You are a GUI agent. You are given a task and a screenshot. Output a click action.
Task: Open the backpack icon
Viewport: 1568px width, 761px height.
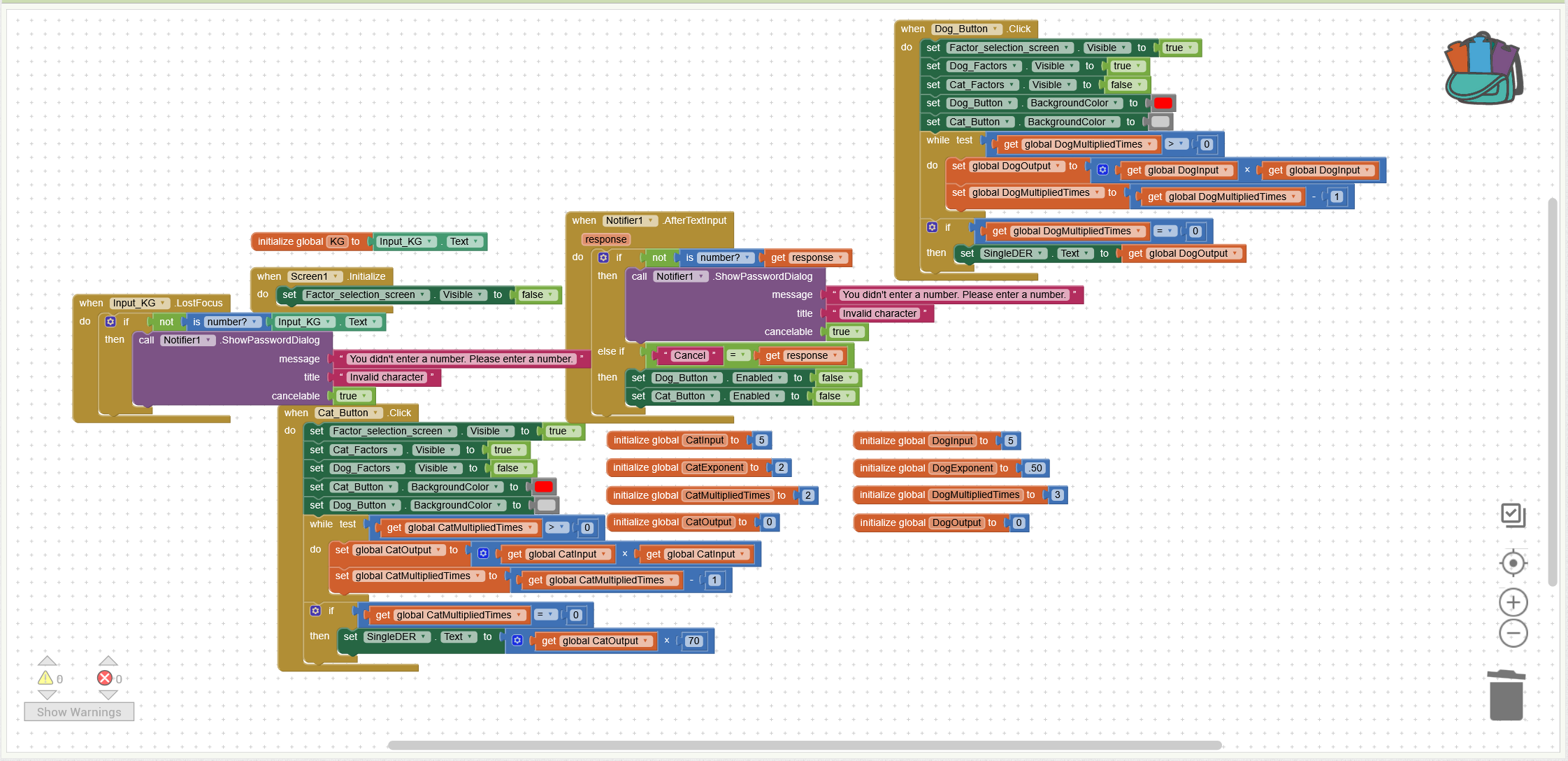click(x=1483, y=68)
